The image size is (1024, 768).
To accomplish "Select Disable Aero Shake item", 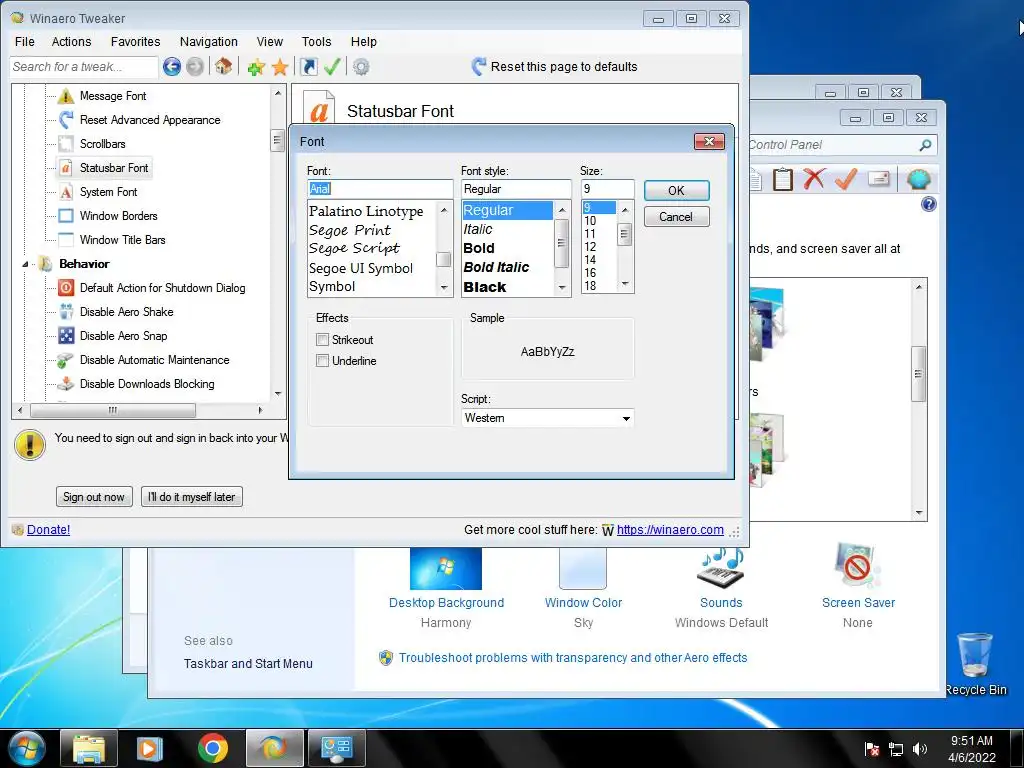I will tap(126, 312).
